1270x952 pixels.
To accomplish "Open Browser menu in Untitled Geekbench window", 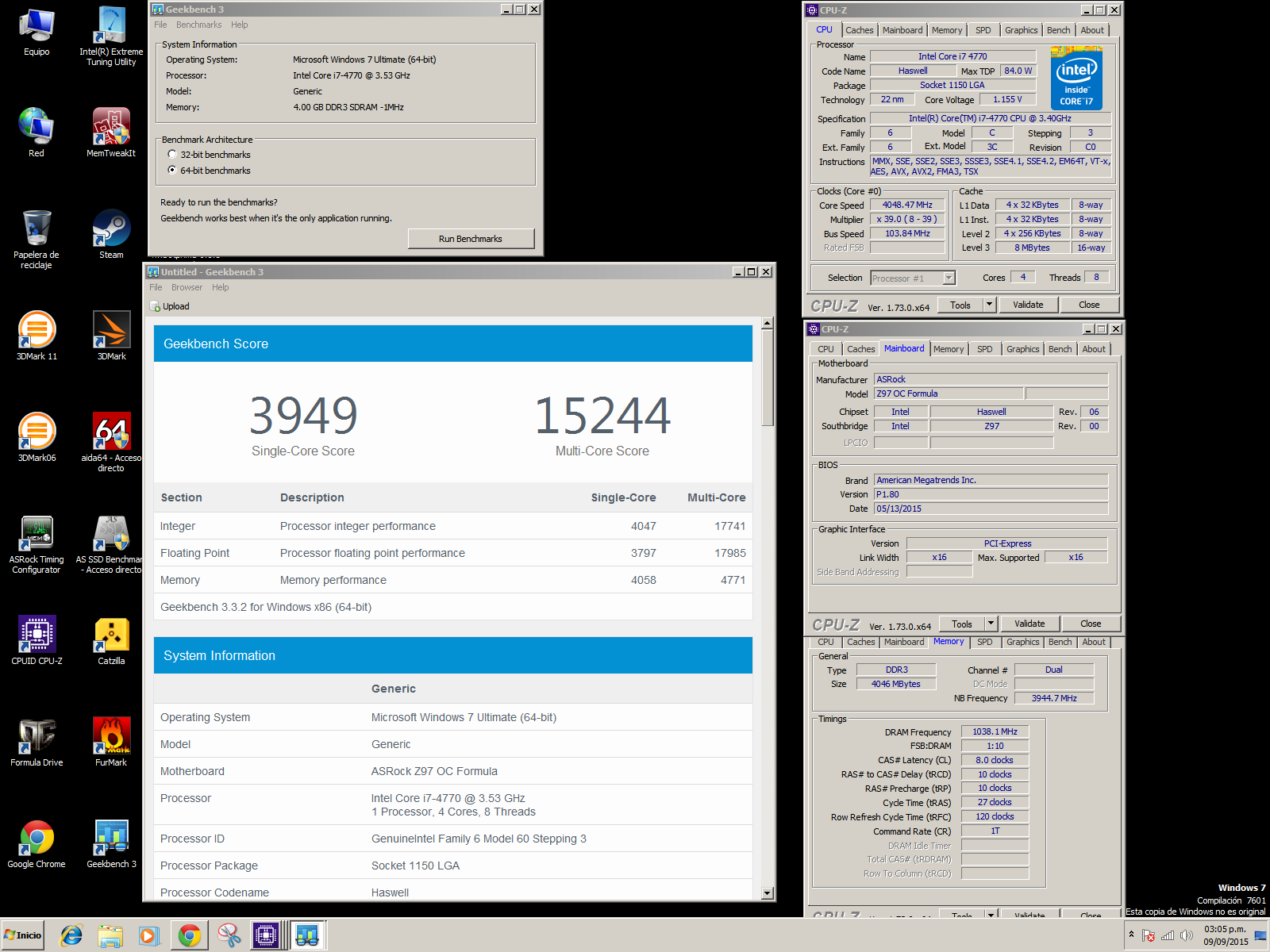I will [x=187, y=288].
